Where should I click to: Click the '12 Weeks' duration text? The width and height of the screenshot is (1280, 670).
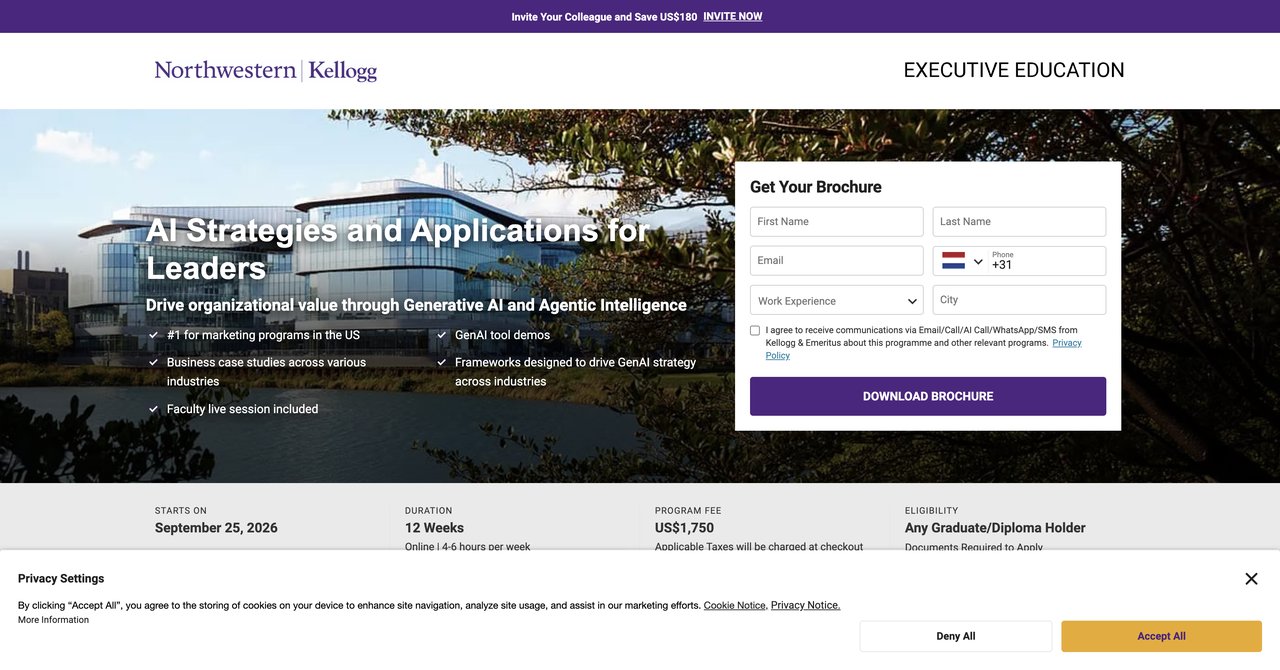coord(434,528)
